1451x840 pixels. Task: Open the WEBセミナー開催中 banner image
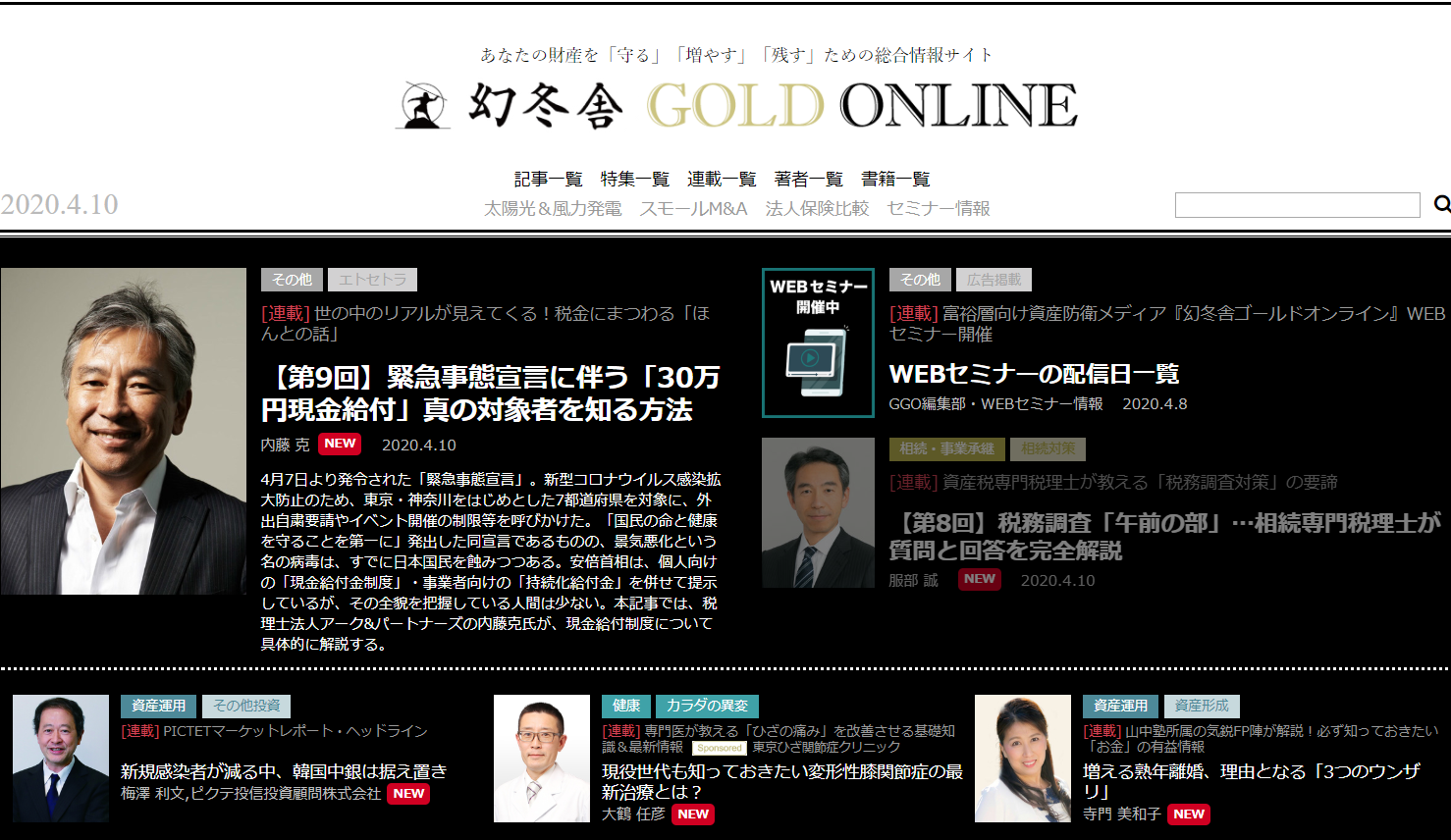pyautogui.click(x=818, y=342)
